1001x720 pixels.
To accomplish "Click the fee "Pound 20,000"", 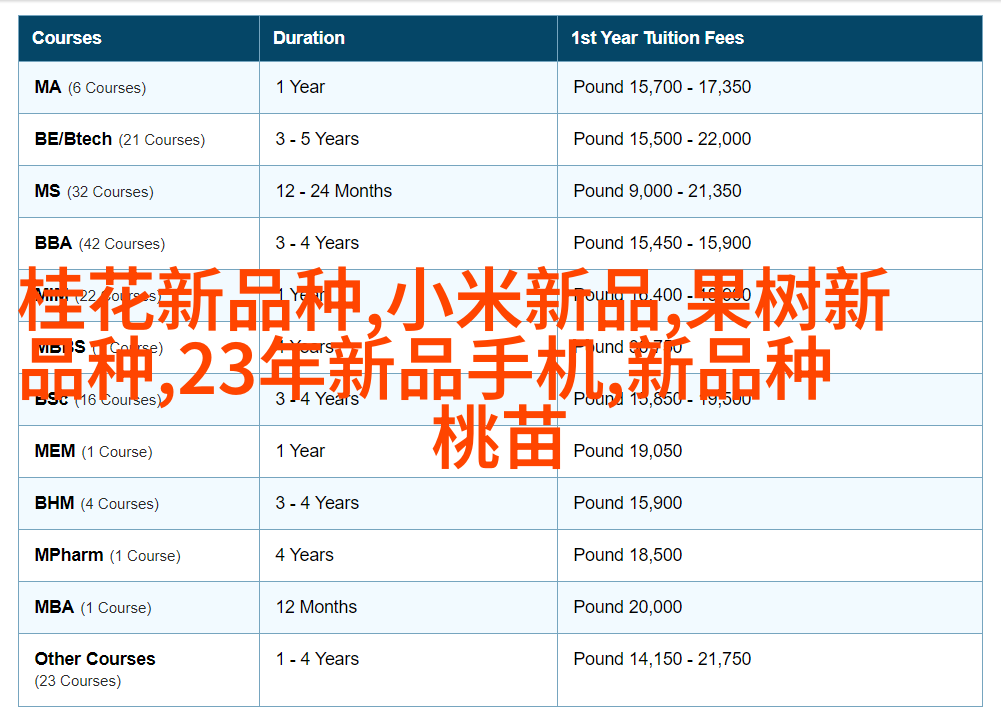I will [x=628, y=607].
